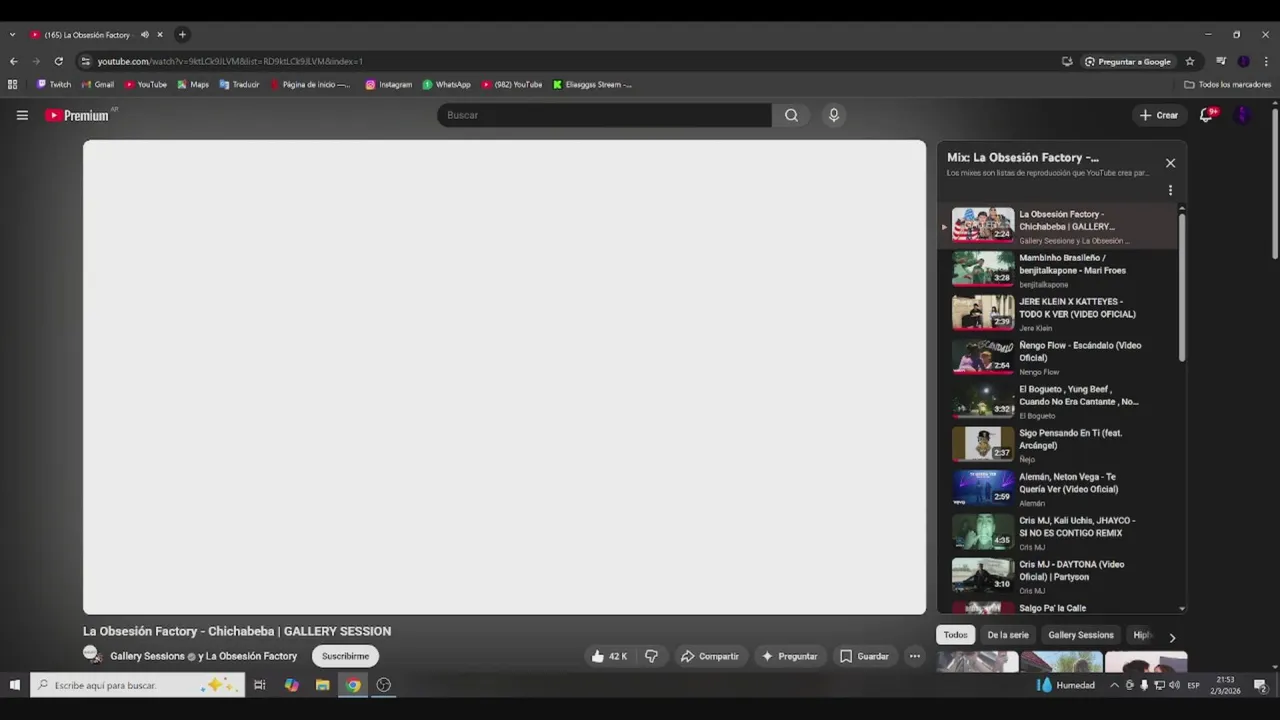Select the Todos filter chip
1280x720 pixels.
[956, 635]
